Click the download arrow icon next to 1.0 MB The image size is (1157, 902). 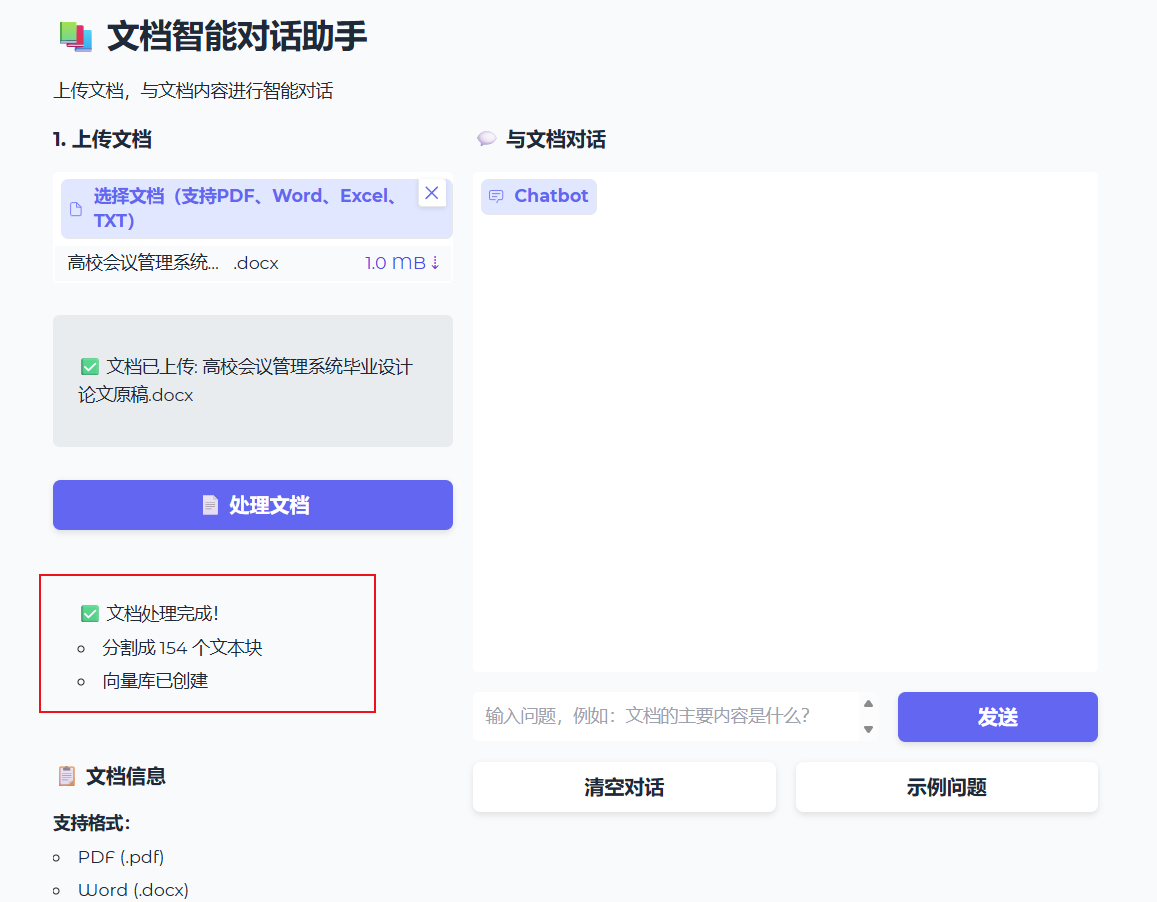click(436, 262)
